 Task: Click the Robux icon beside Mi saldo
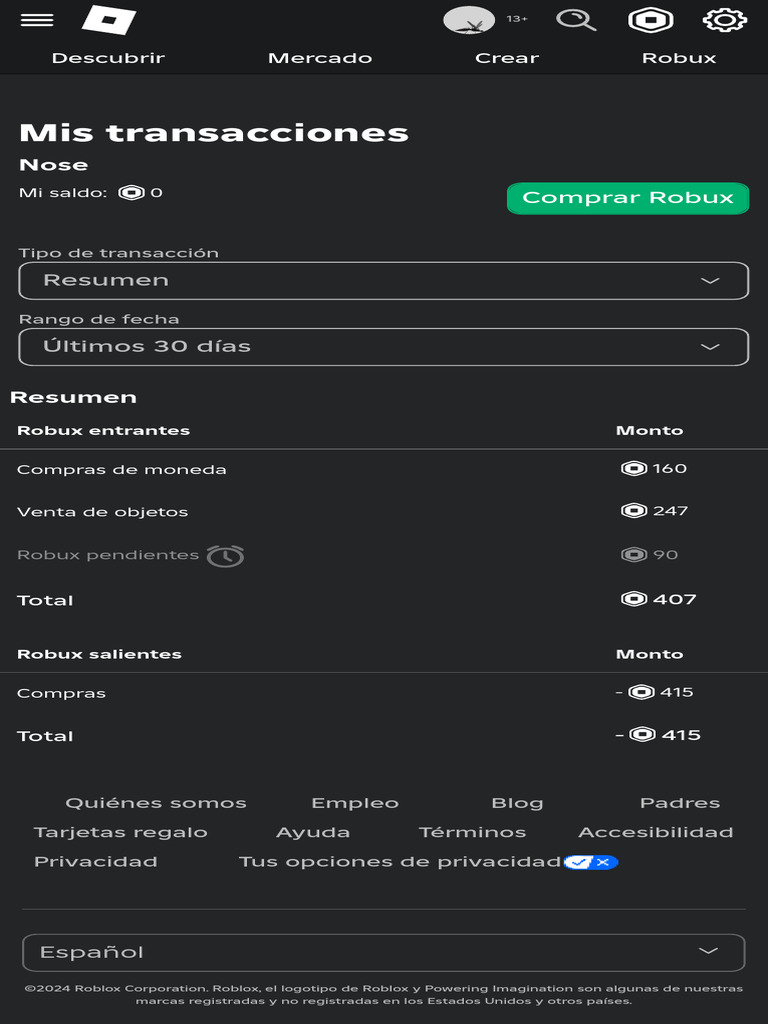pyautogui.click(x=131, y=193)
